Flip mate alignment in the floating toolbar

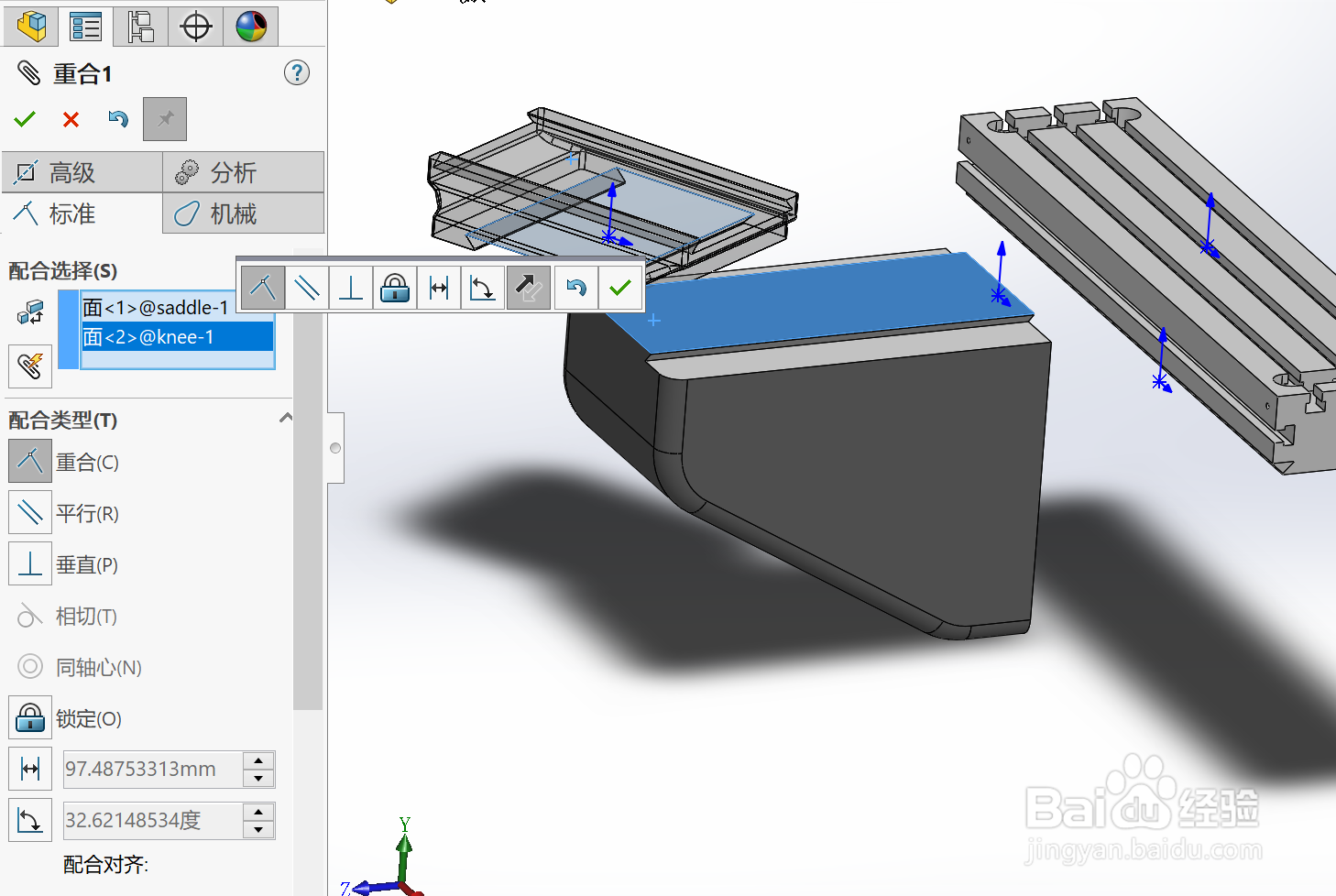[529, 289]
